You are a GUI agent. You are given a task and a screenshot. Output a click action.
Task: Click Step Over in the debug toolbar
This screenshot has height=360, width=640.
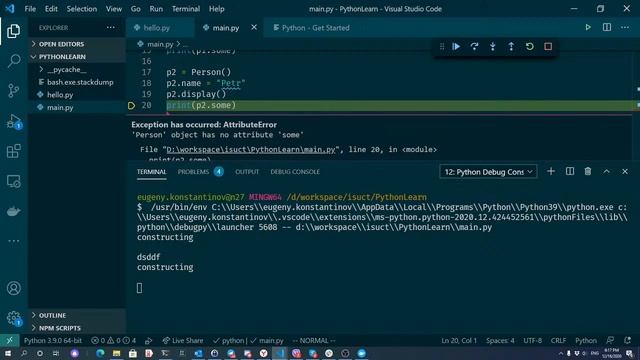coord(474,47)
